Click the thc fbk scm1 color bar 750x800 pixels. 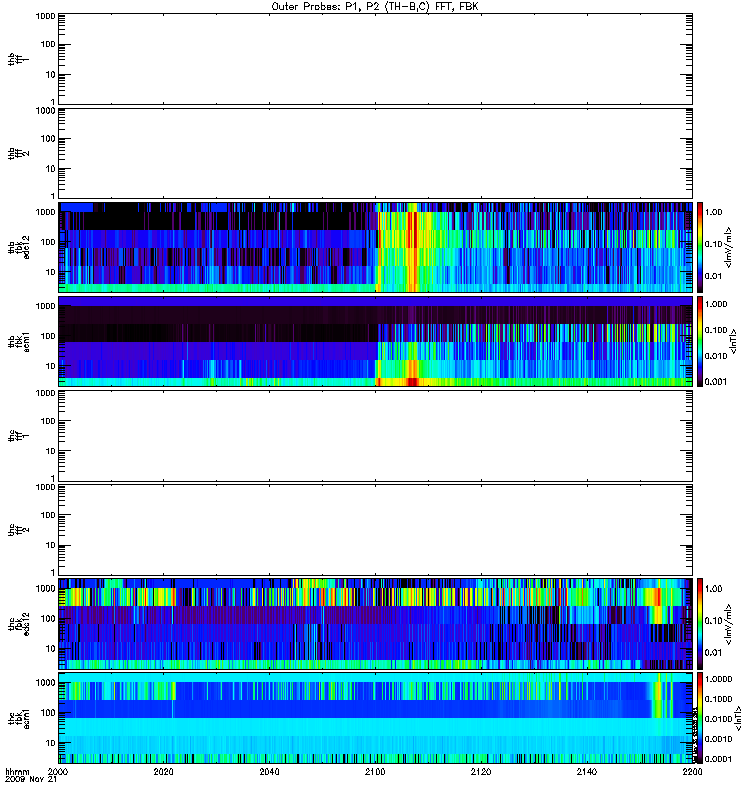[700, 718]
